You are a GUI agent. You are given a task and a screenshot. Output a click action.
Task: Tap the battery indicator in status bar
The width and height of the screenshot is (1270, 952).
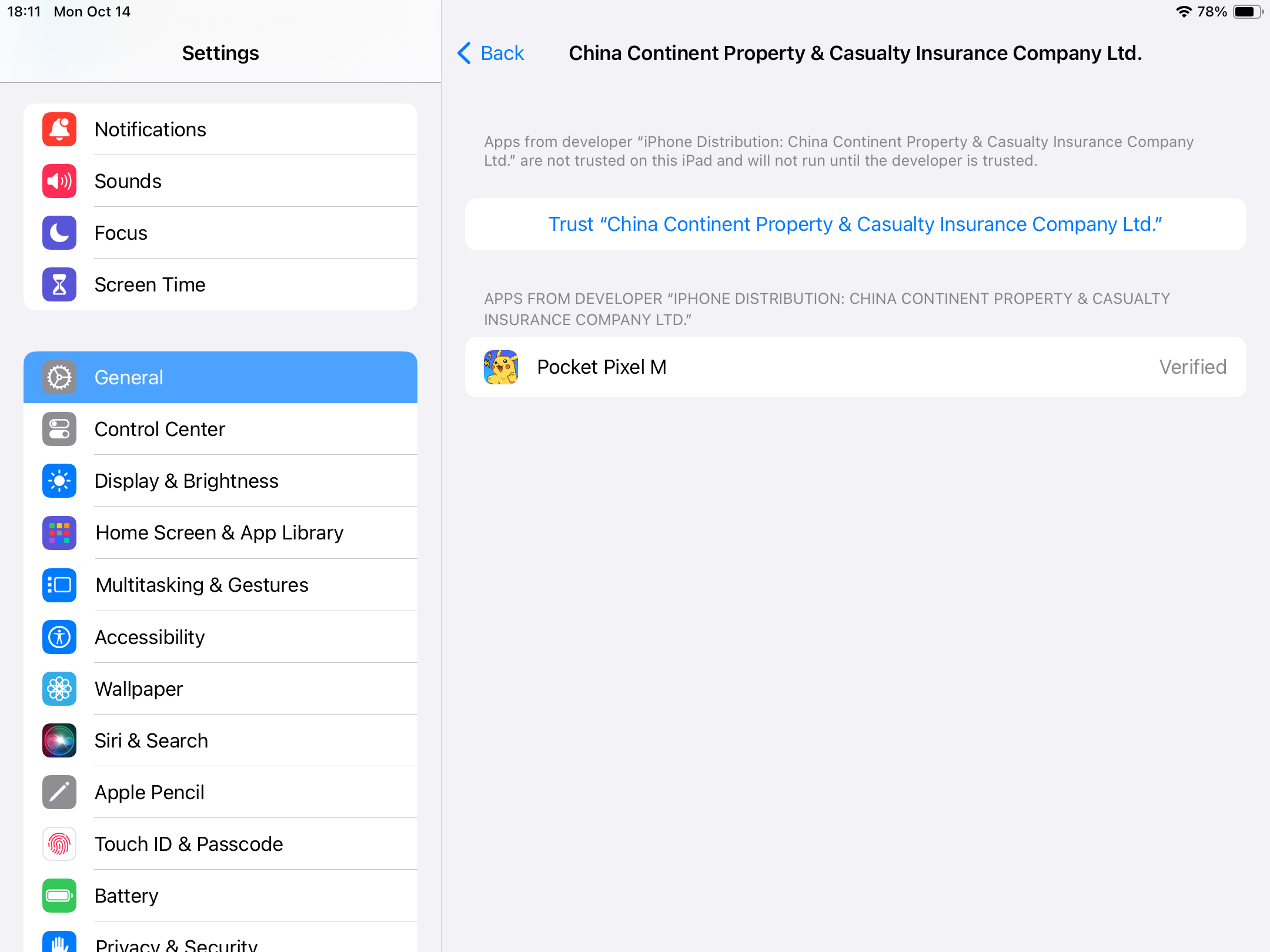[x=1247, y=12]
